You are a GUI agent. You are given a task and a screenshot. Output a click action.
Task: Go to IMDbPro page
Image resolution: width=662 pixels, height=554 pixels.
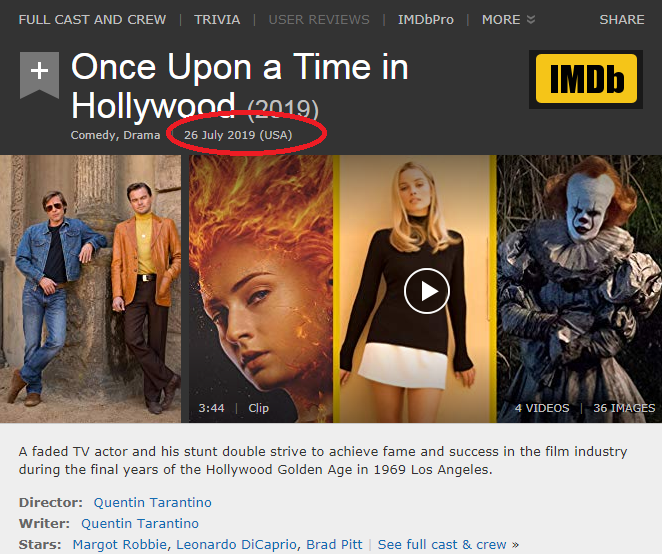pos(426,19)
